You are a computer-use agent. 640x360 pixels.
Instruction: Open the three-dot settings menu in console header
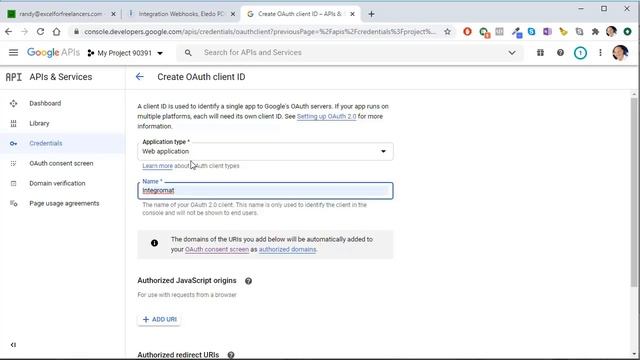tap(600, 53)
